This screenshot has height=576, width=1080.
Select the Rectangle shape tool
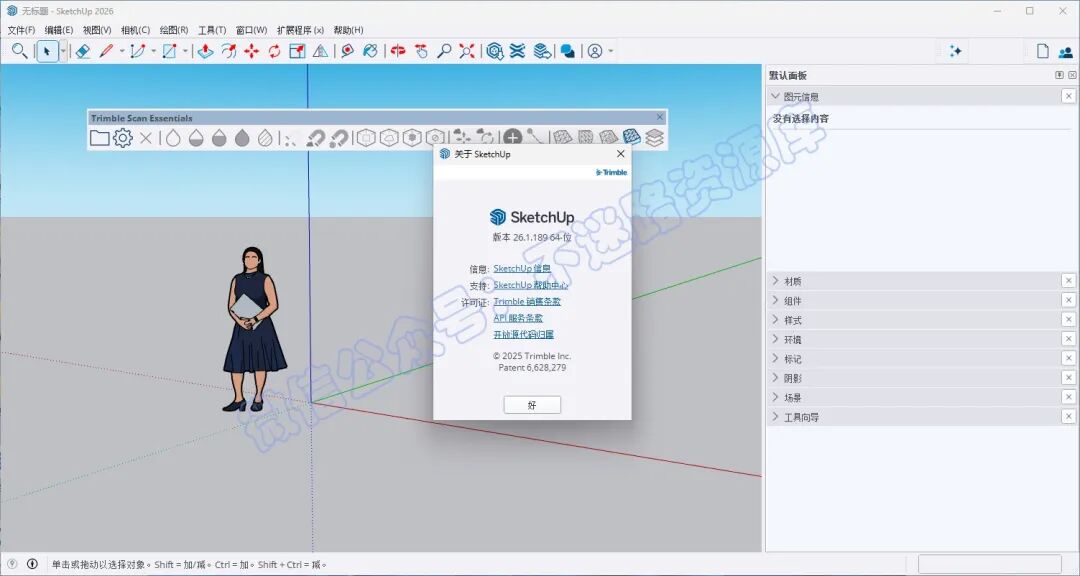tap(169, 51)
